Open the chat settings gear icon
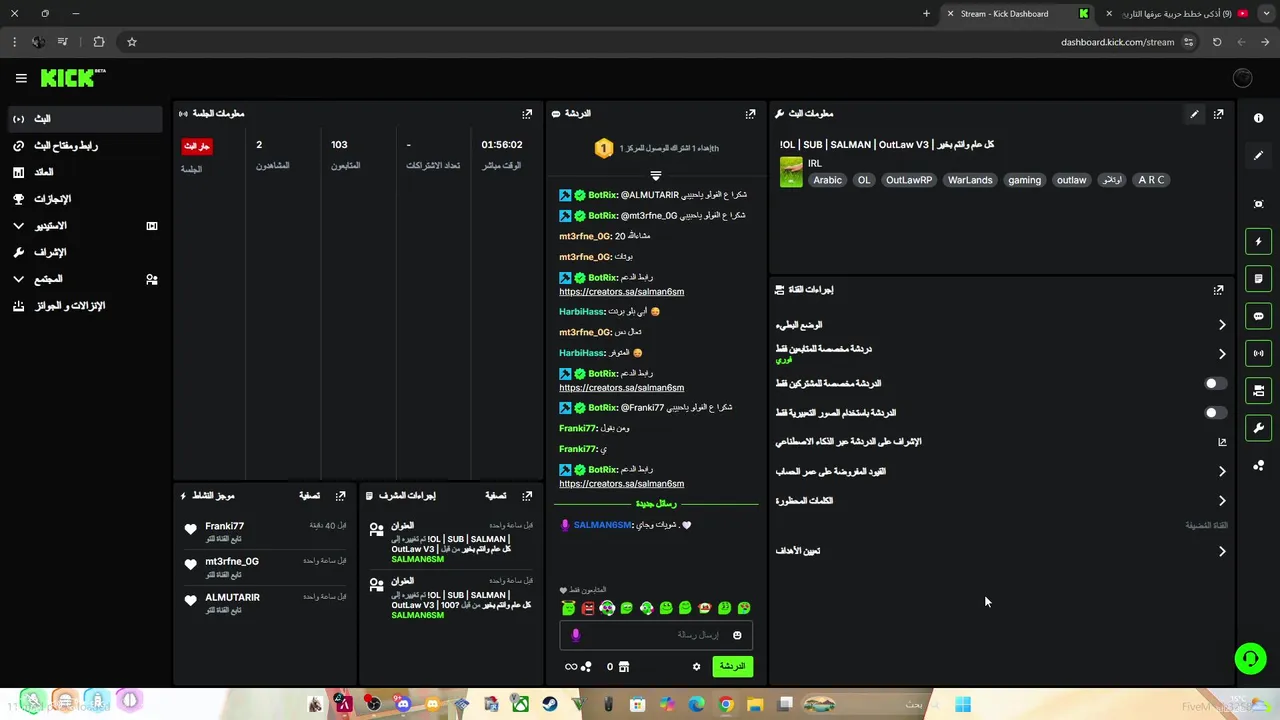This screenshot has width=1280, height=720. click(x=697, y=666)
